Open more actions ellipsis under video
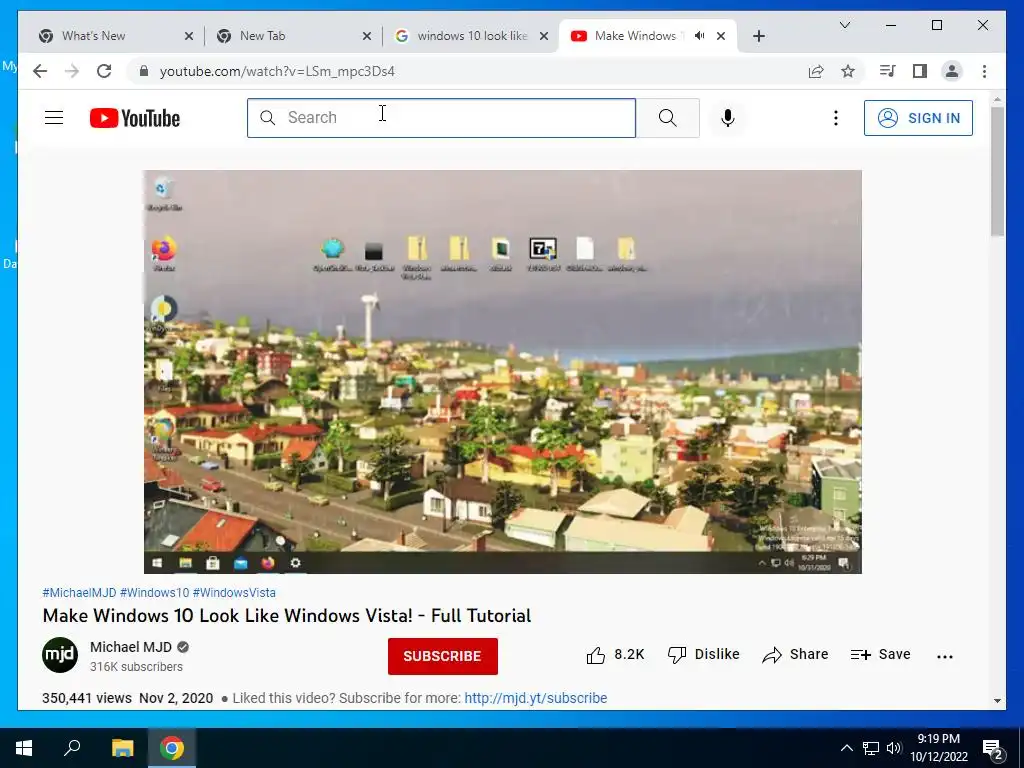The height and width of the screenshot is (768, 1024). [945, 656]
